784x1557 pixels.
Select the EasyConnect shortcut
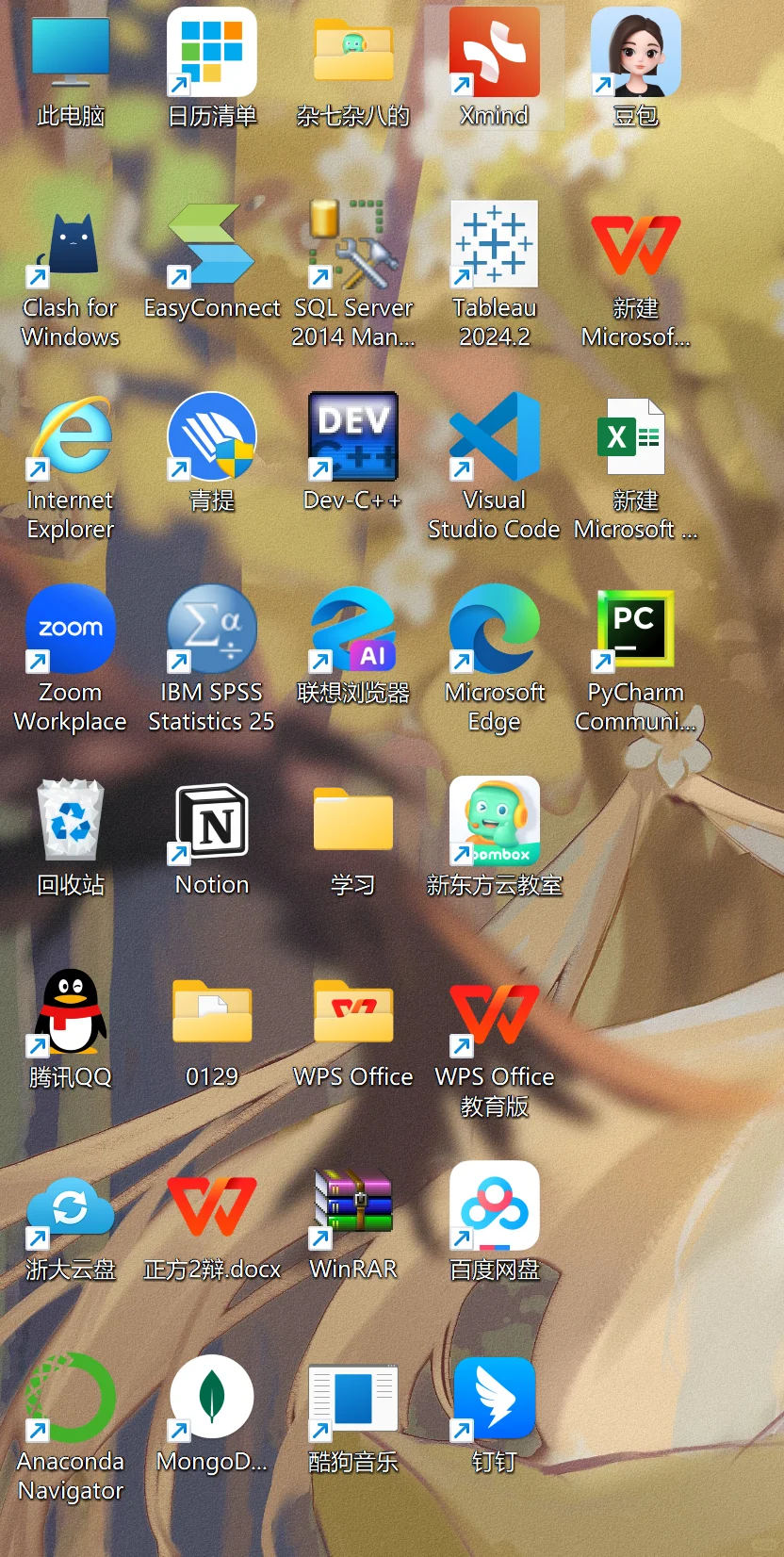pos(212,244)
